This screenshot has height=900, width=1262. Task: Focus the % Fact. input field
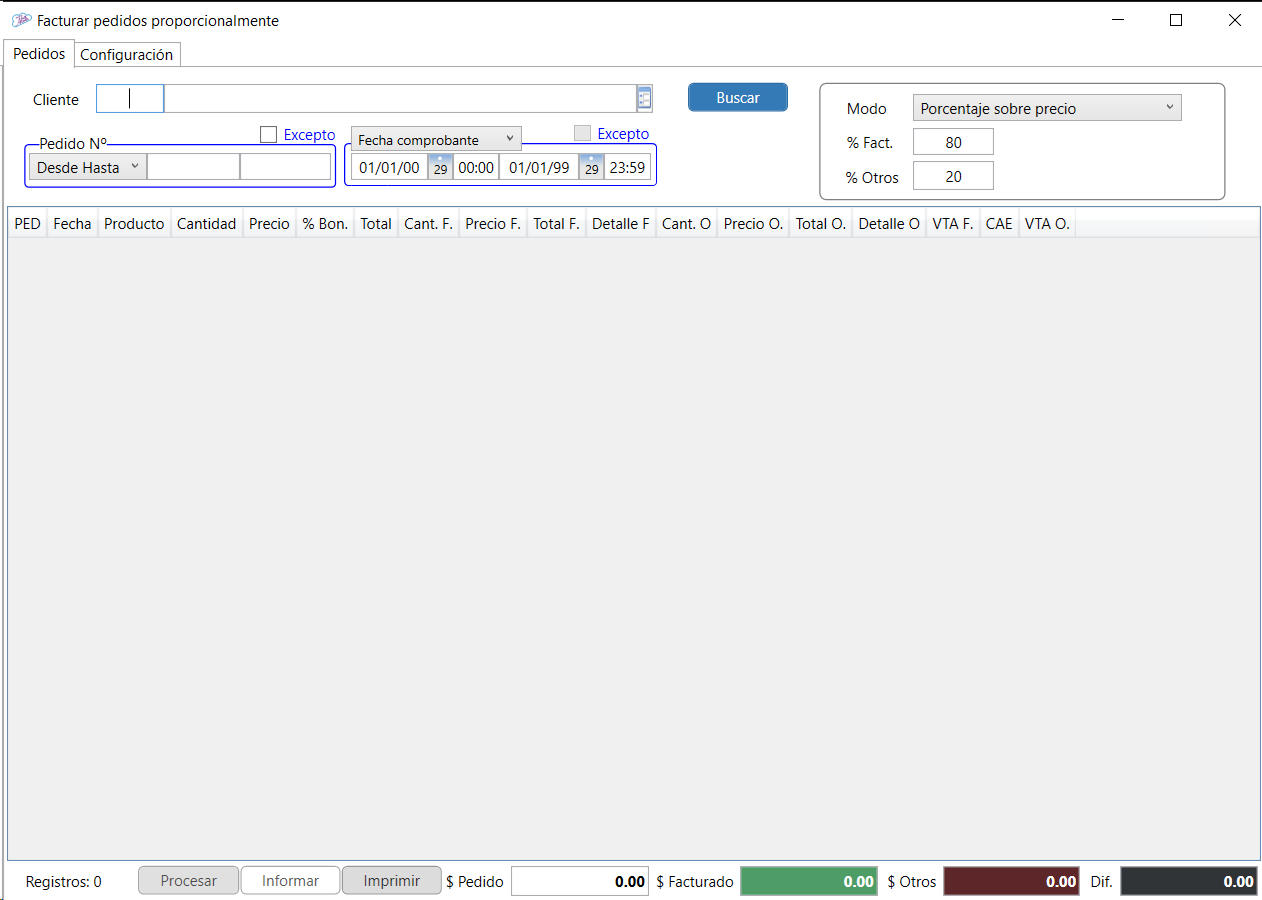[x=953, y=142]
